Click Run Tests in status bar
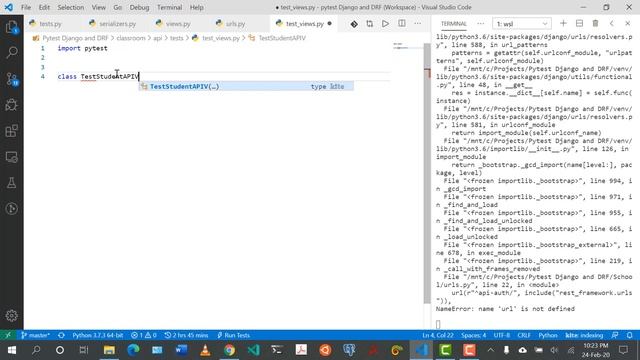This screenshot has width=640, height=360. tap(233, 335)
